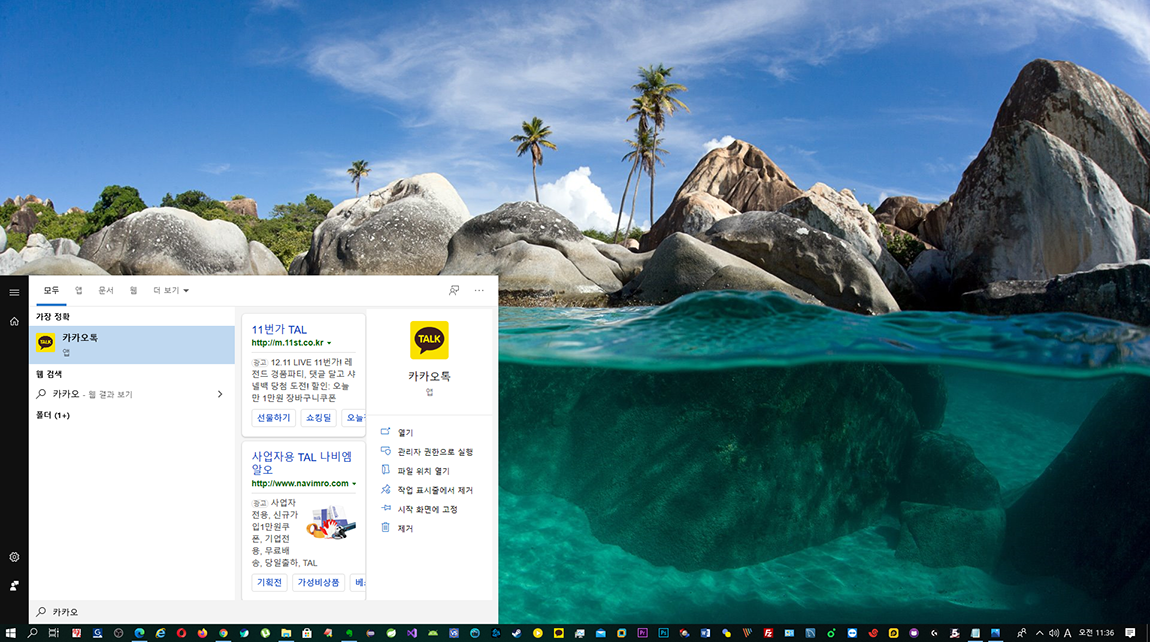Open Adobe Photoshop from the taskbar
This screenshot has width=1150, height=642.
coord(664,632)
